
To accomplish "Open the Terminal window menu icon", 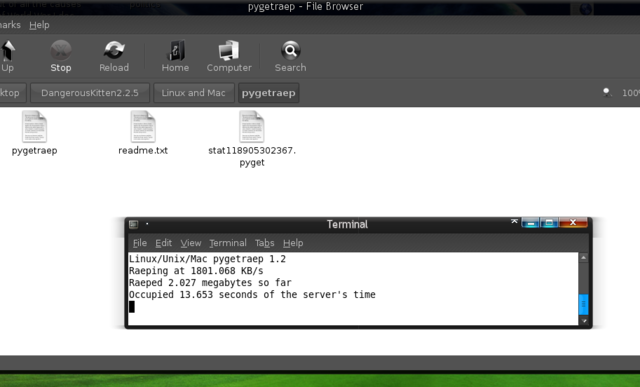I will point(133,224).
